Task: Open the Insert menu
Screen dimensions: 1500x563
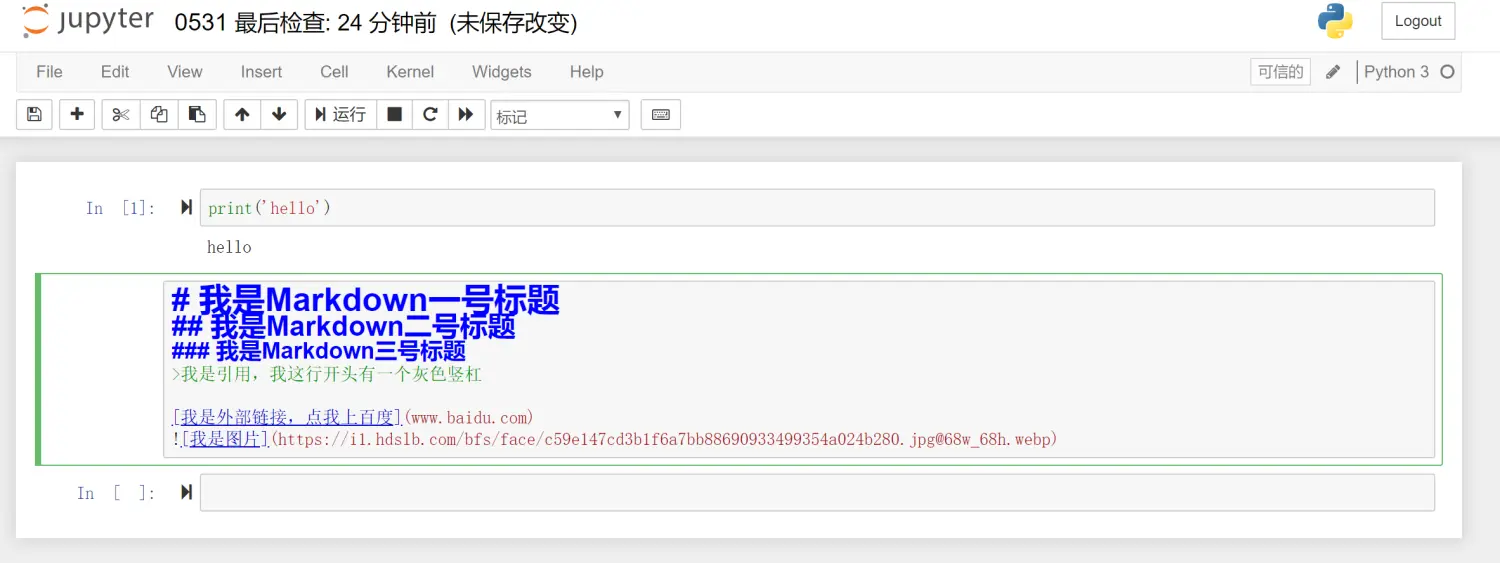Action: click(261, 72)
